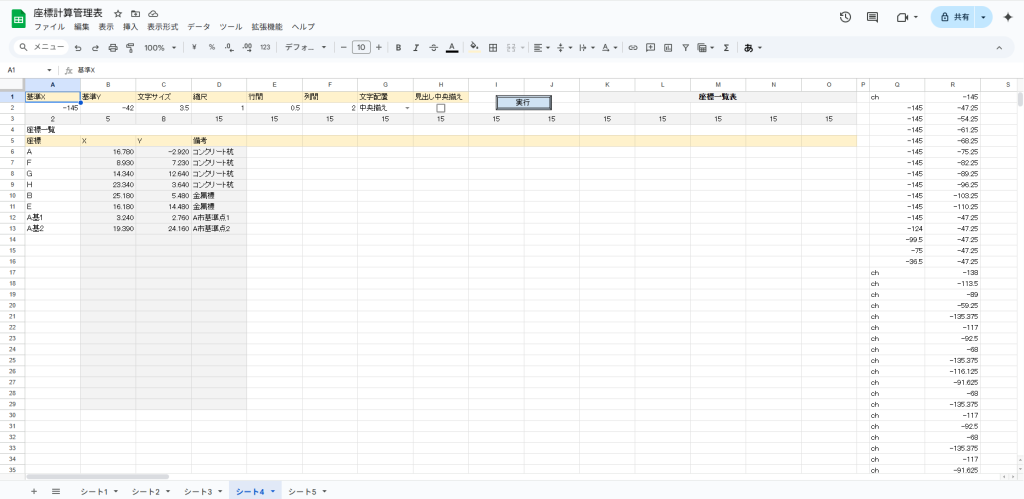This screenshot has width=1024, height=499.
Task: Print the spreadsheet with printer icon
Action: [x=113, y=48]
